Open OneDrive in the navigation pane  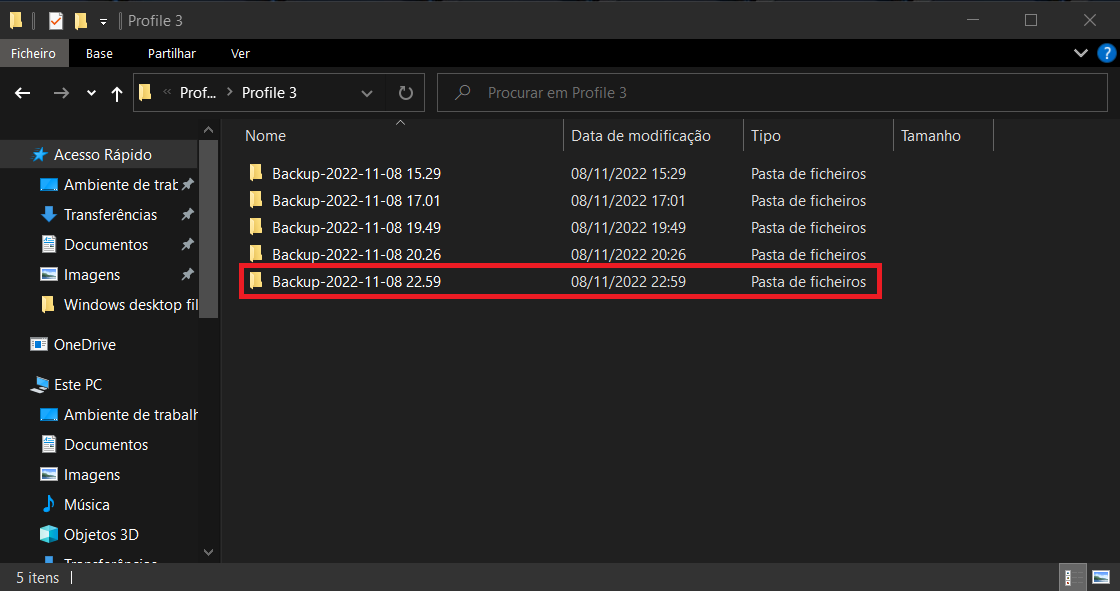pos(84,345)
